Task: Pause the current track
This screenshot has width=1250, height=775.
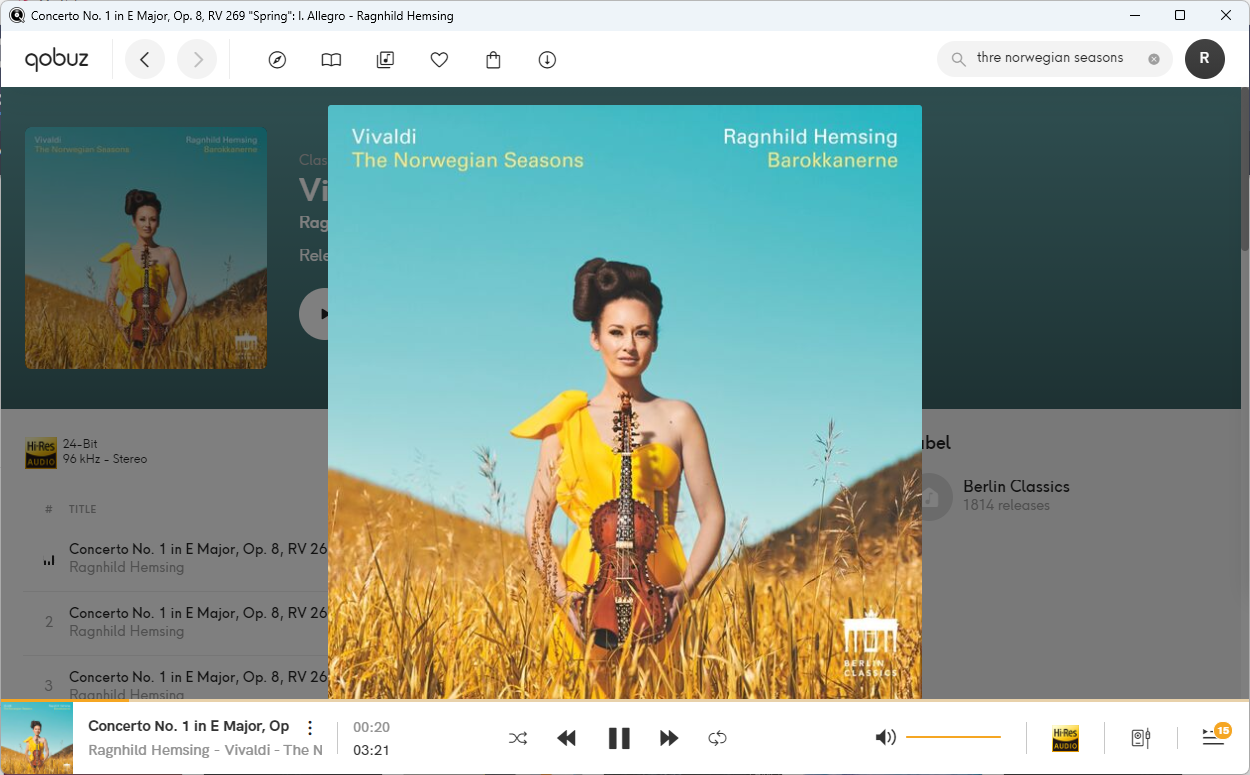Action: (619, 738)
